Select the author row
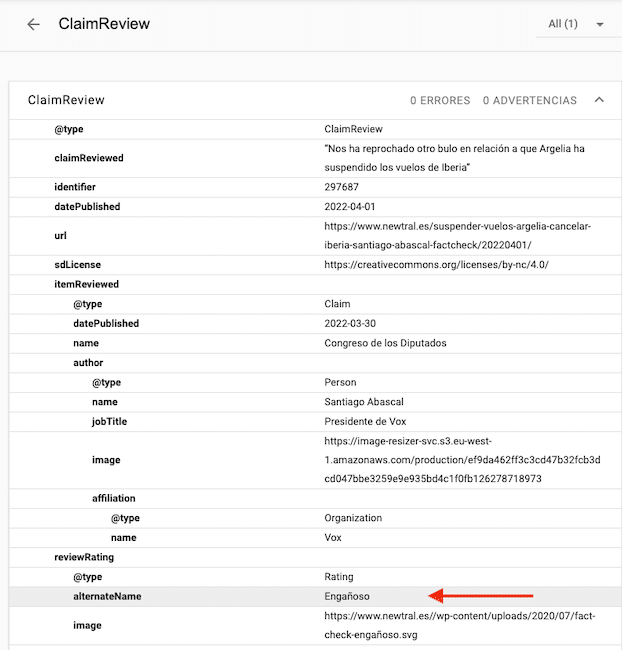The image size is (622, 650). (x=315, y=363)
